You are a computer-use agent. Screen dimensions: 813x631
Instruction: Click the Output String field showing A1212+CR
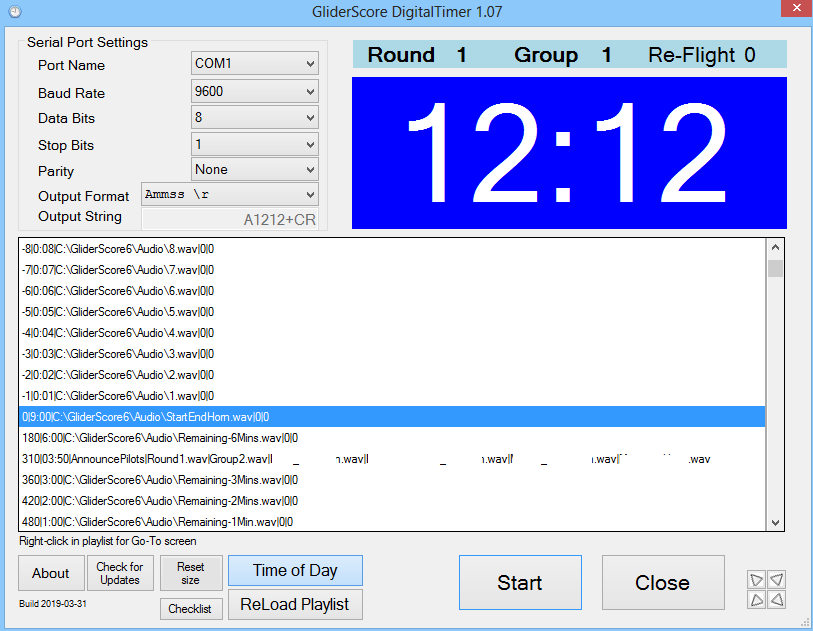pos(230,219)
